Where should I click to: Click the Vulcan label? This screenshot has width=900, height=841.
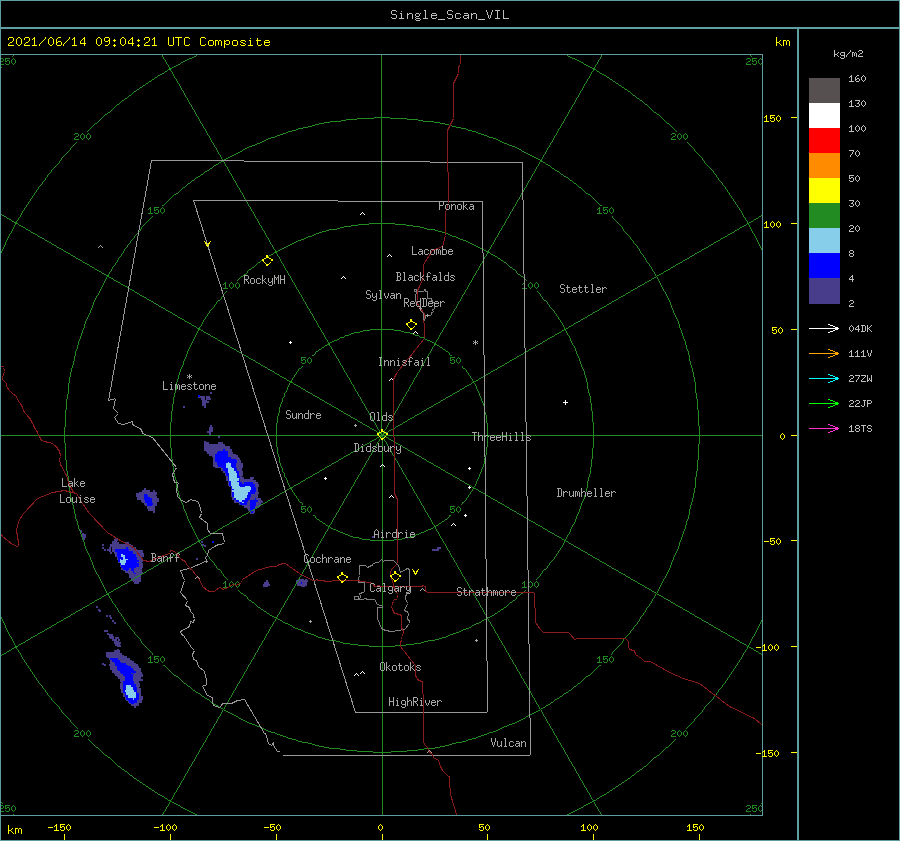point(508,743)
